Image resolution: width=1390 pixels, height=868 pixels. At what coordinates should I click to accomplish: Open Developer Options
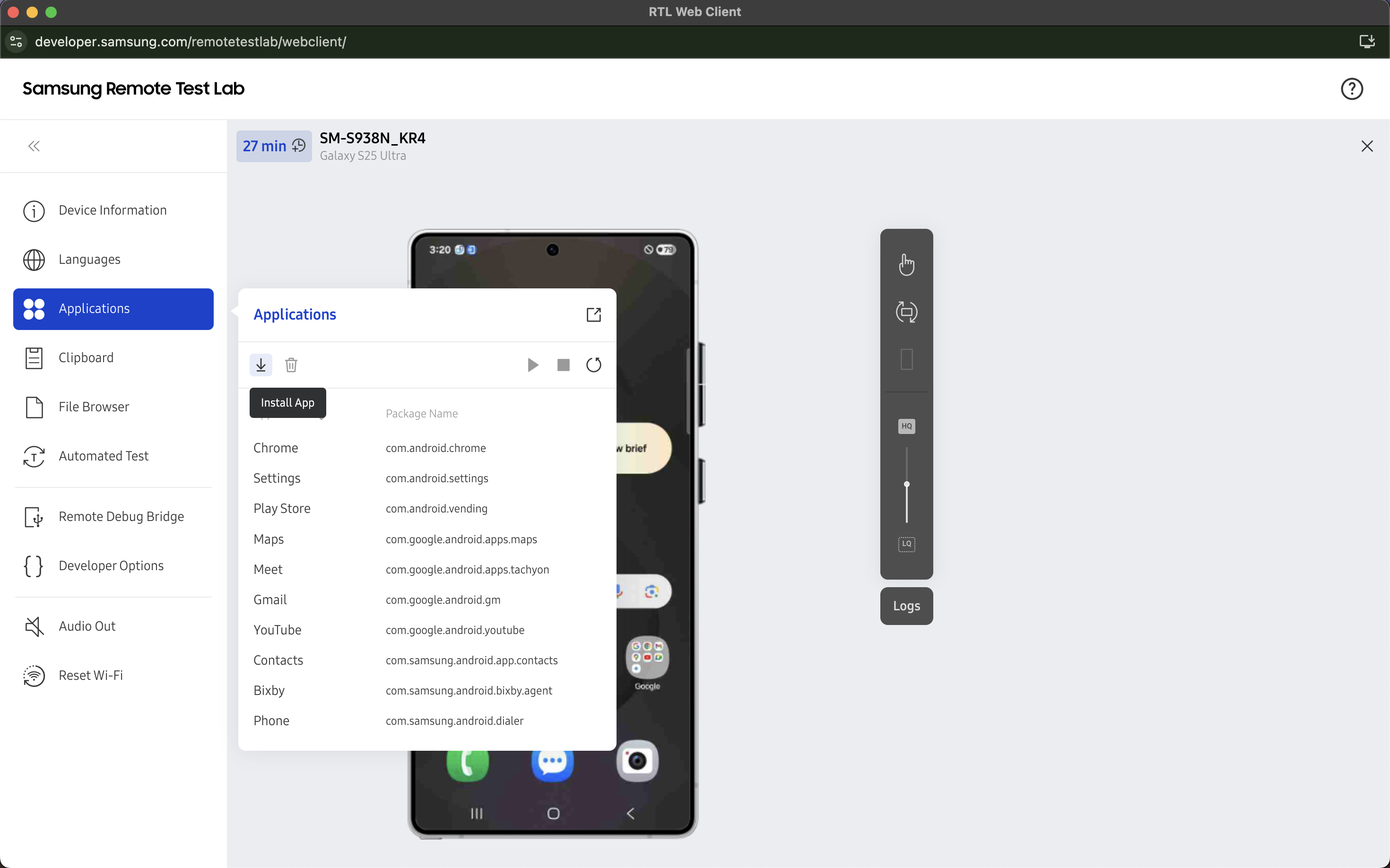point(113,566)
